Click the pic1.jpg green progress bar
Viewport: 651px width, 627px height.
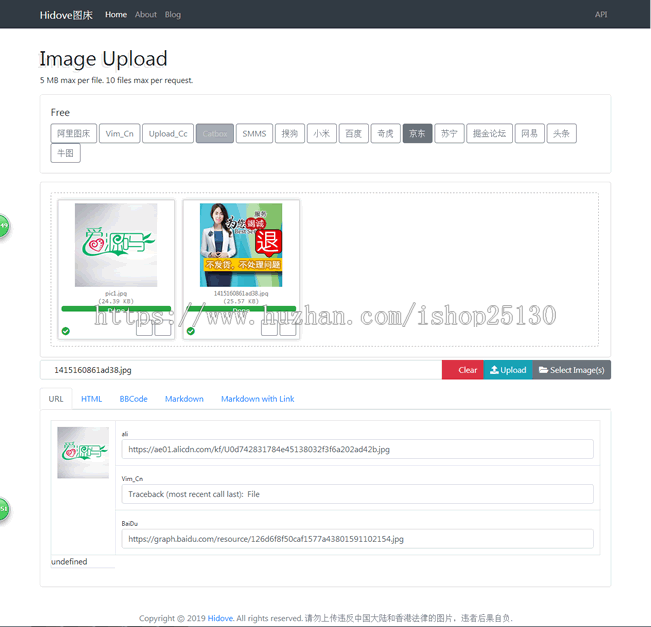(116, 309)
